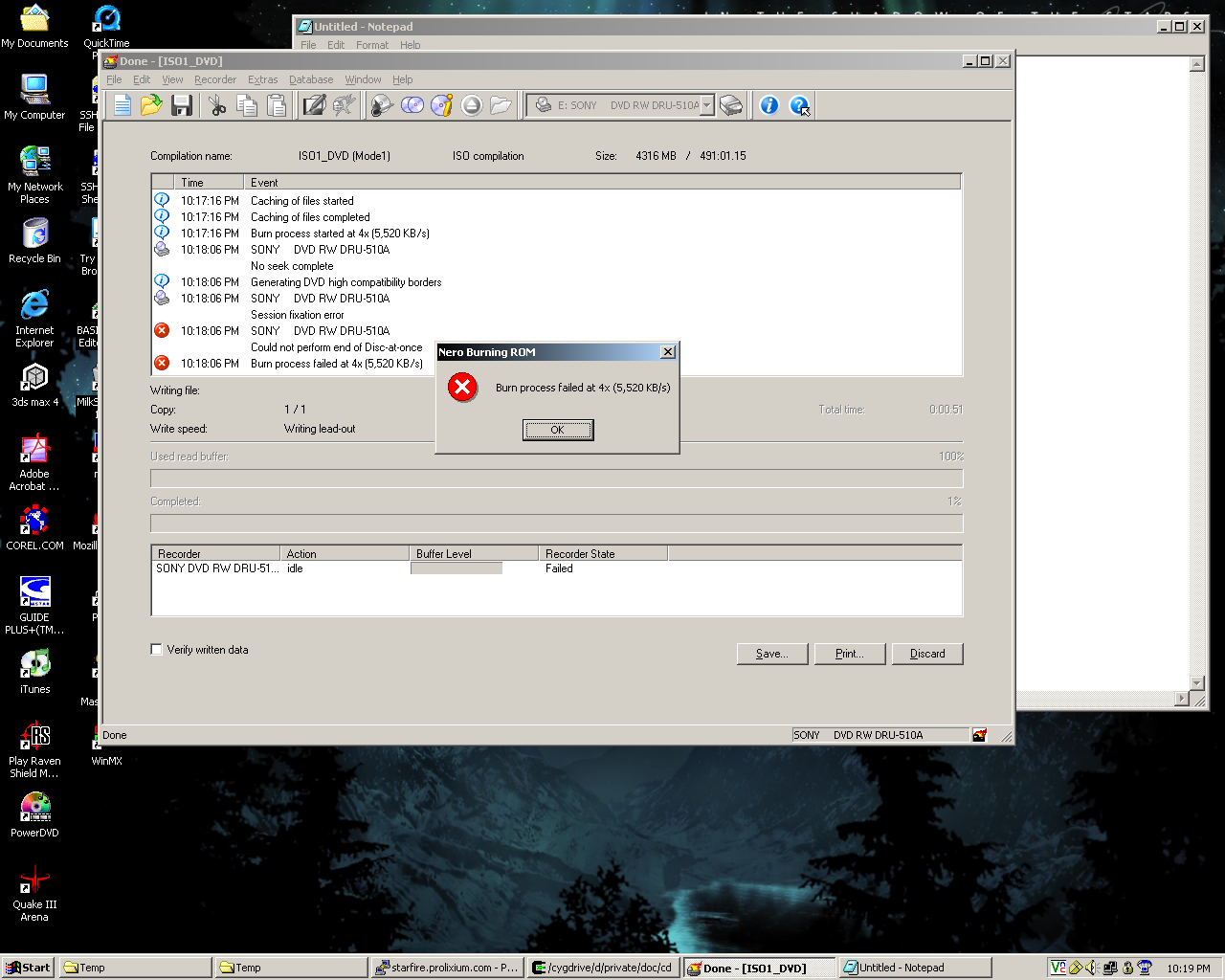Screen dimensions: 1225x980
Task: Click the Copy CD two-discs icon
Action: tap(412, 105)
